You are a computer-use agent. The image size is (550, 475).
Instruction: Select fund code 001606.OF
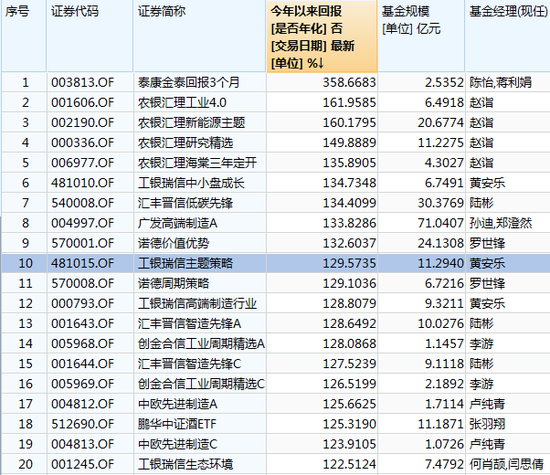83,103
